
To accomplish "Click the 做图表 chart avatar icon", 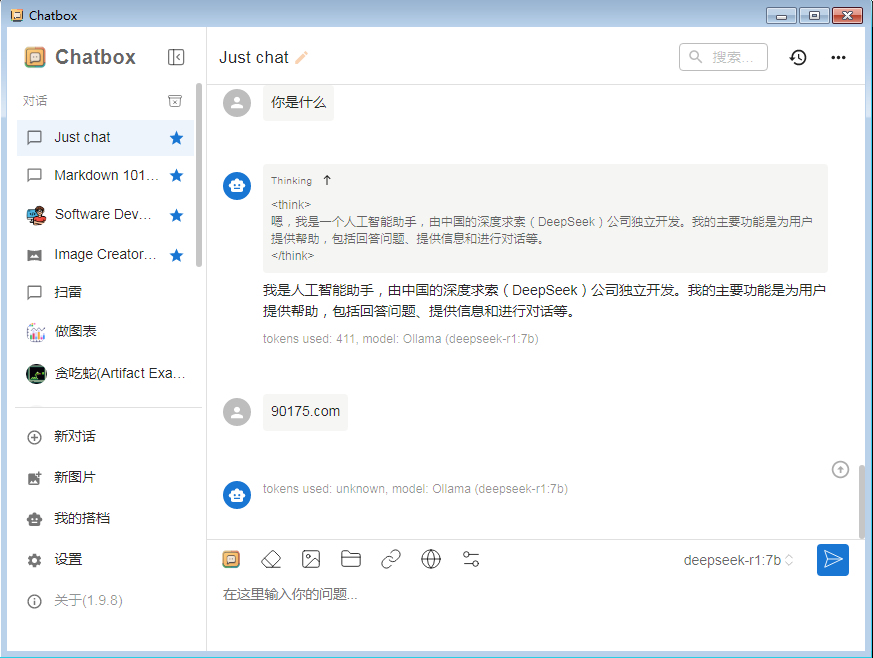I will 36,332.
